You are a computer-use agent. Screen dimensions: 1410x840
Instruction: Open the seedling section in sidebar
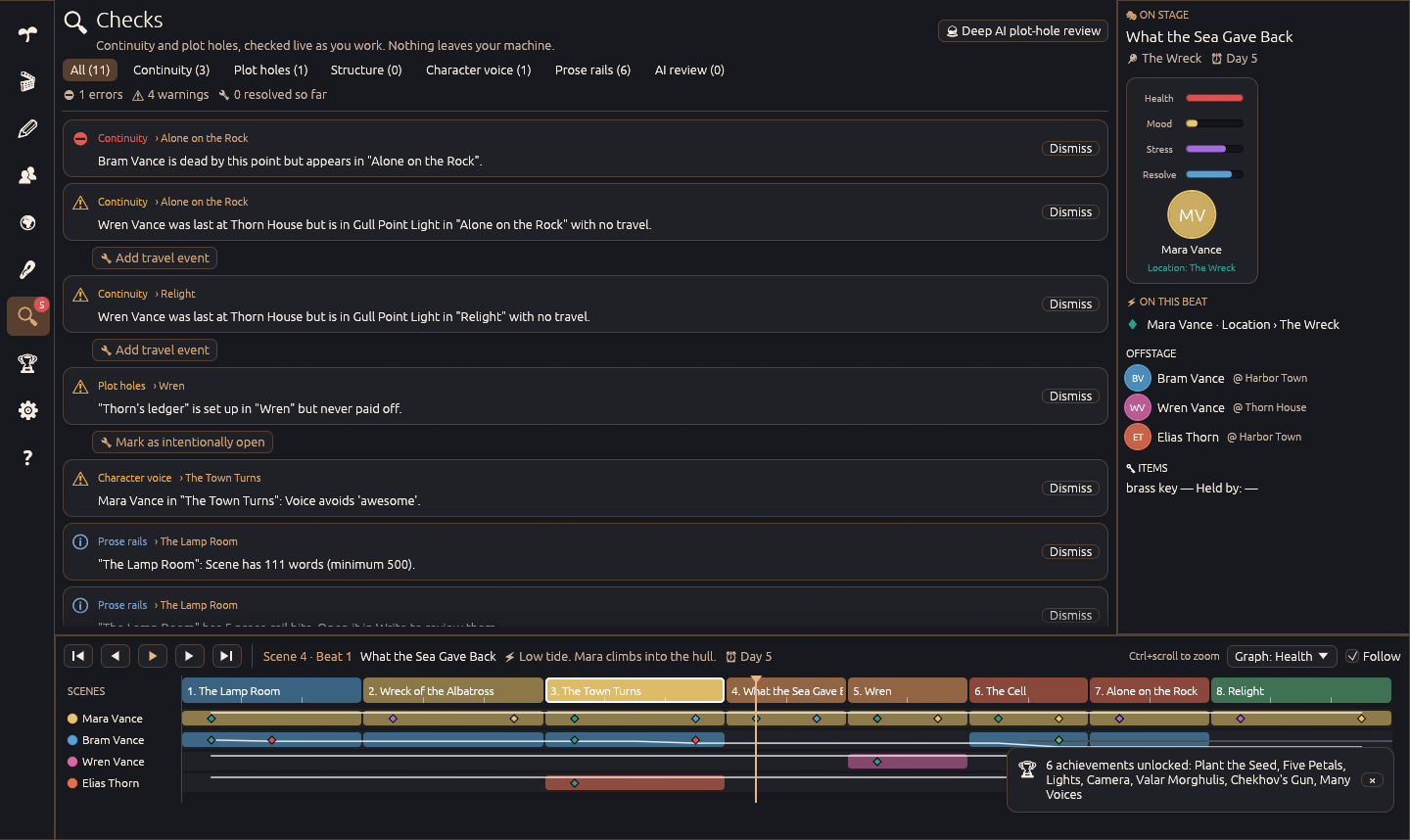point(27,34)
